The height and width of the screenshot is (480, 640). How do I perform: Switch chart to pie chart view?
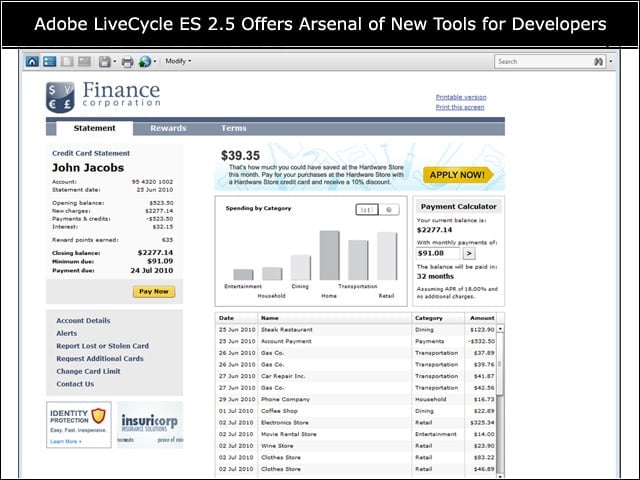[389, 210]
